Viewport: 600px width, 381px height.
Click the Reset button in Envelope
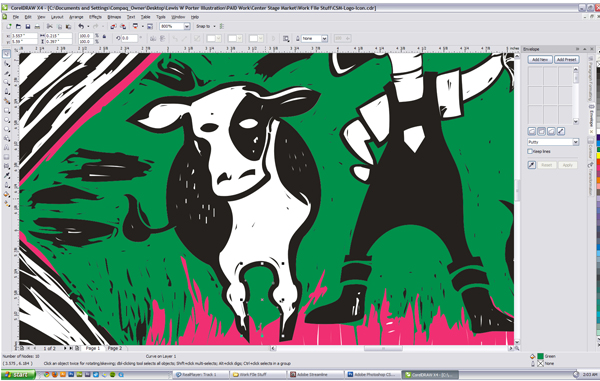(x=546, y=165)
